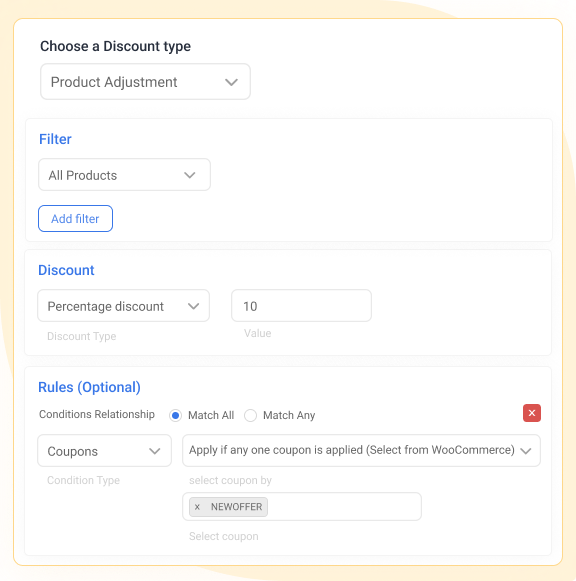Click the Coupons chevron arrow
This screenshot has height=581, width=576.
tap(154, 451)
